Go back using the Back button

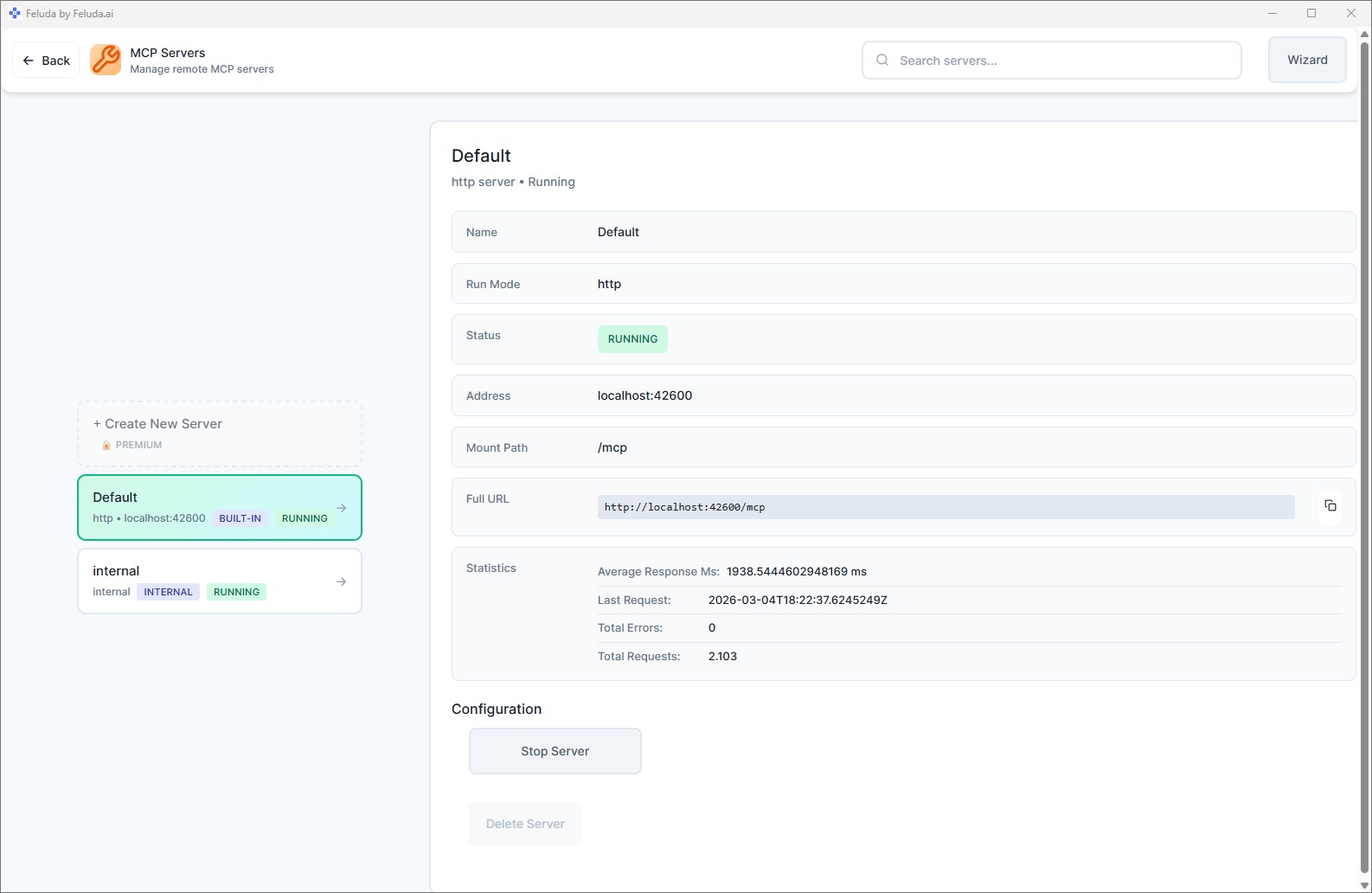point(47,61)
